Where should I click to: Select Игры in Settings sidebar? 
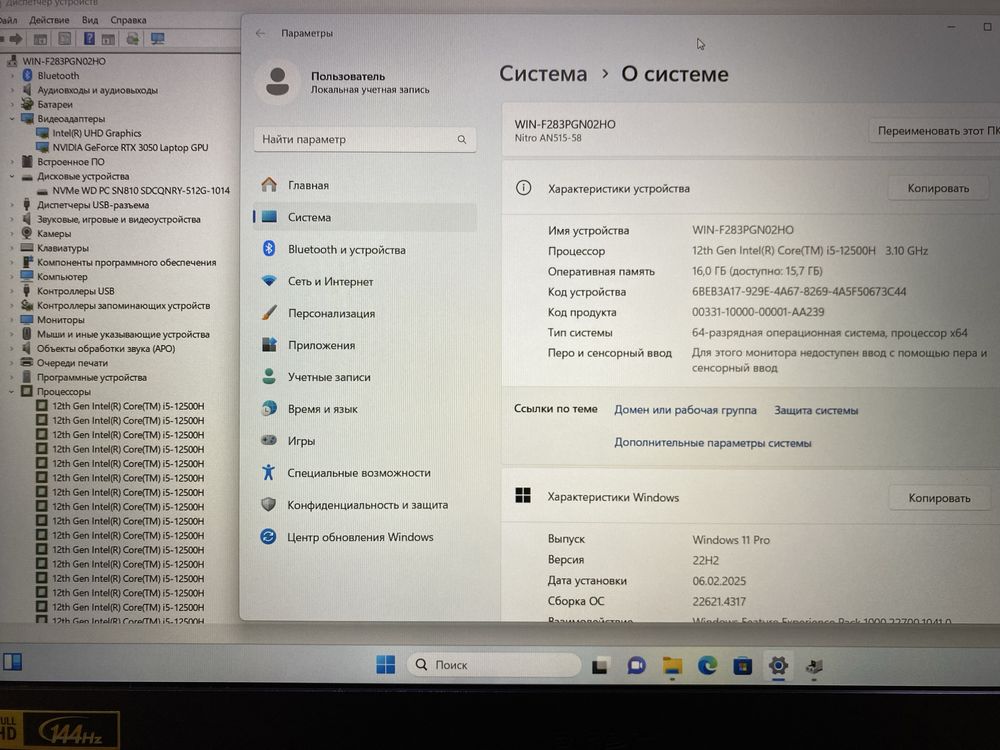(x=365, y=441)
